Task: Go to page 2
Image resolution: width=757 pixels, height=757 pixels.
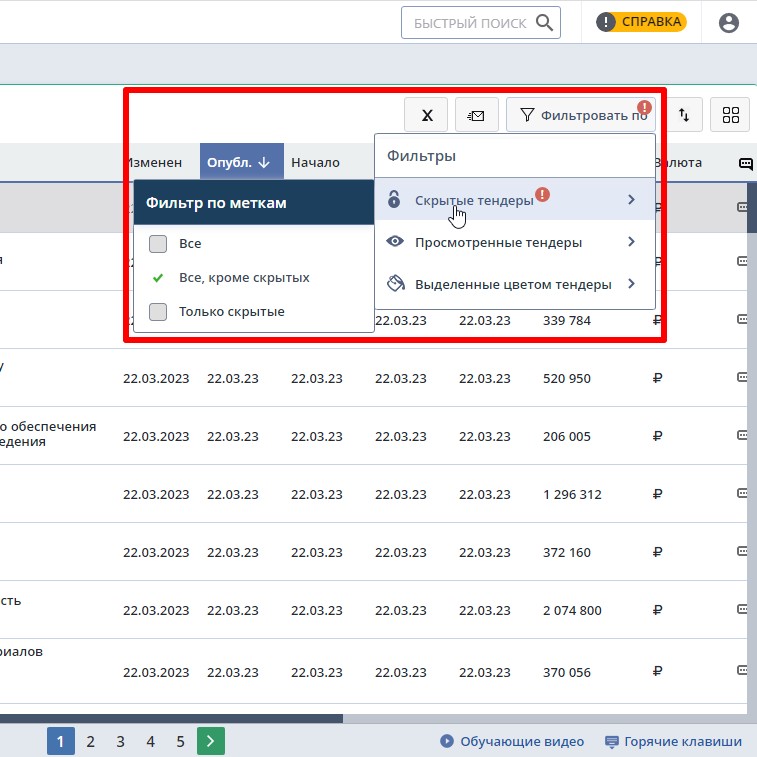Action: pos(90,741)
